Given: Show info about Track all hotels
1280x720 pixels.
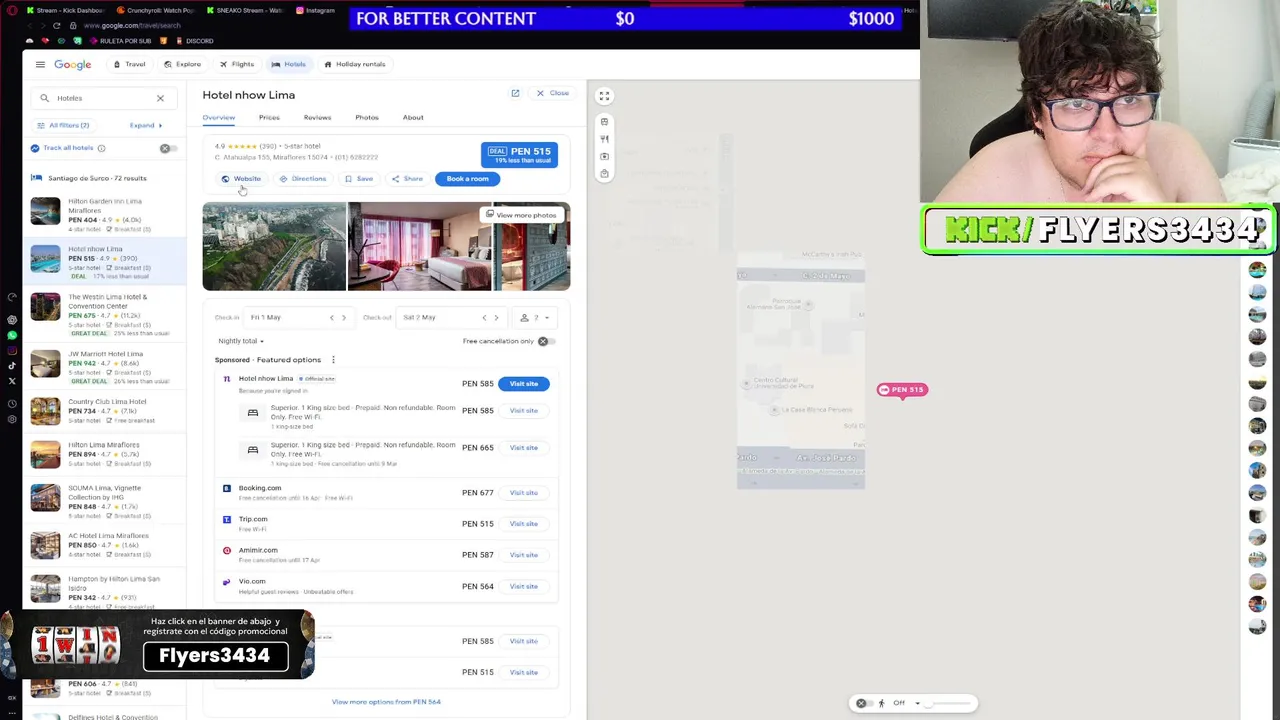Looking at the screenshot, I should 101,148.
